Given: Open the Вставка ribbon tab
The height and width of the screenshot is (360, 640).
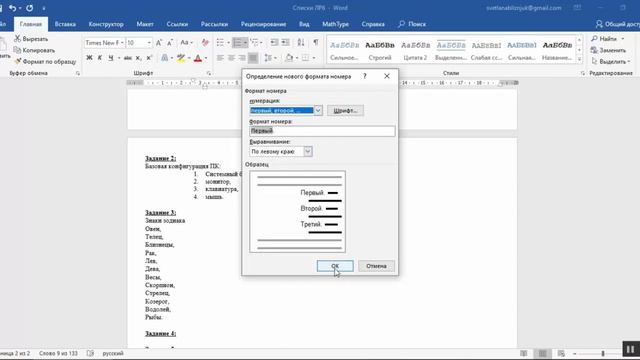Looking at the screenshot, I should [65, 24].
